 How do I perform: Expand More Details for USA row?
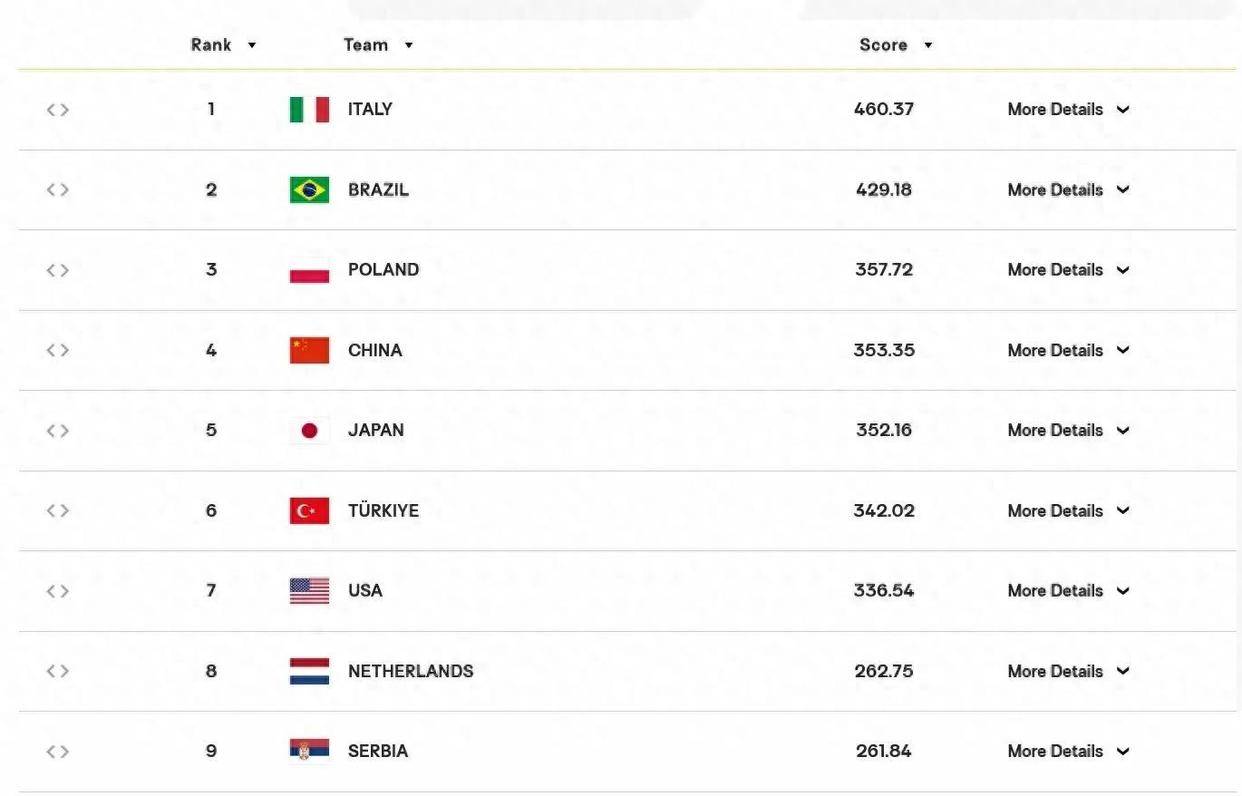(x=1068, y=591)
